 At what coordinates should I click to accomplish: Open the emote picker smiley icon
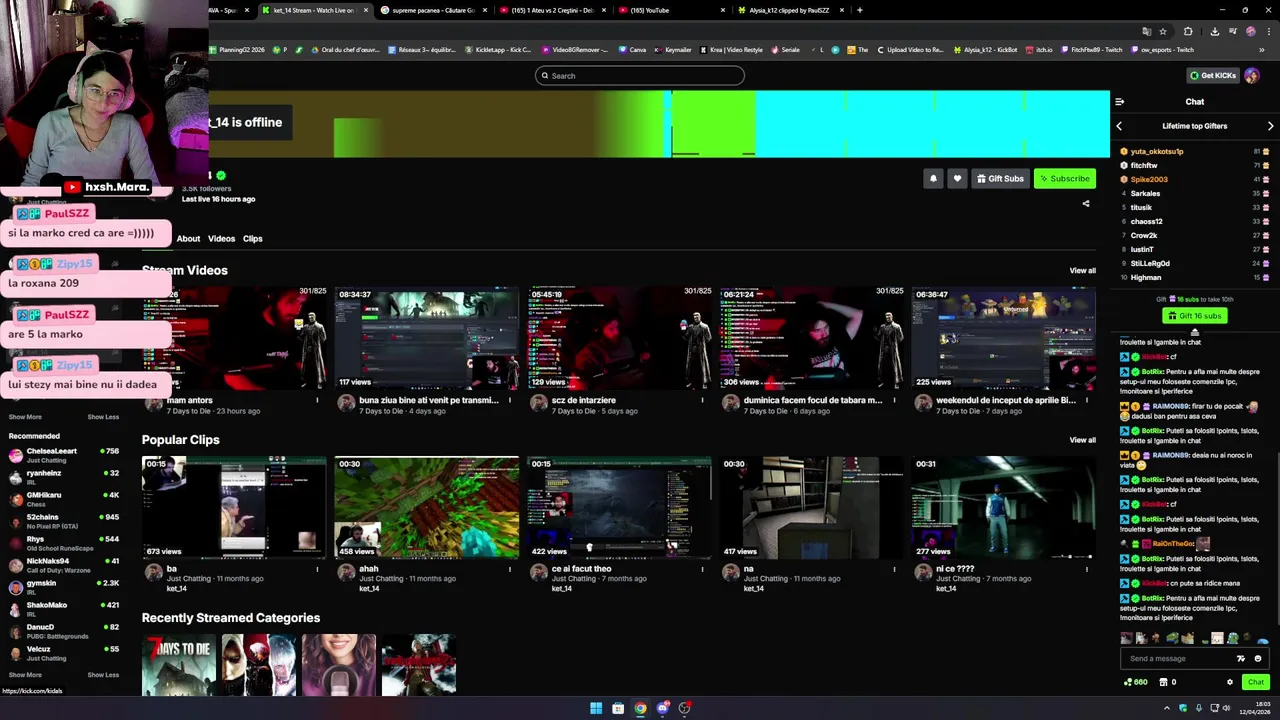point(1258,658)
